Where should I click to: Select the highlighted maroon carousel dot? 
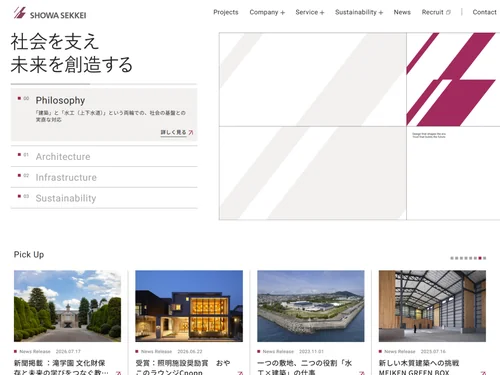[480, 258]
